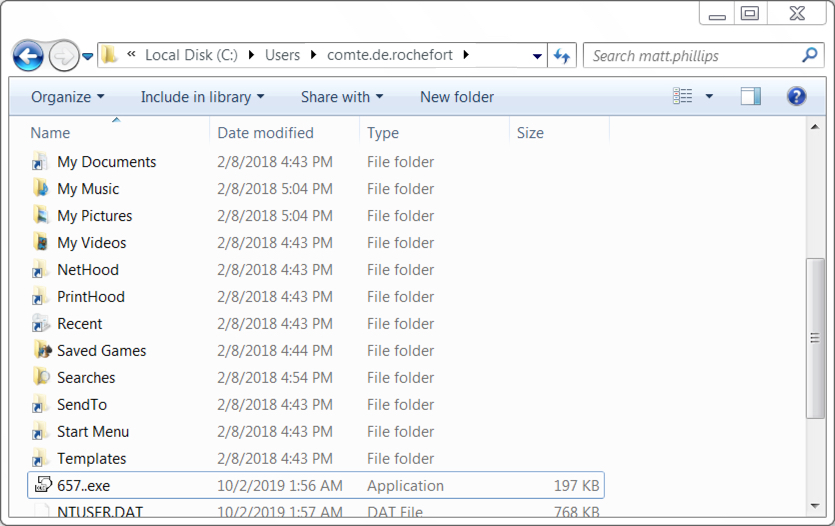Click the folder icon in address bar
This screenshot has height=526, width=835.
coord(109,54)
